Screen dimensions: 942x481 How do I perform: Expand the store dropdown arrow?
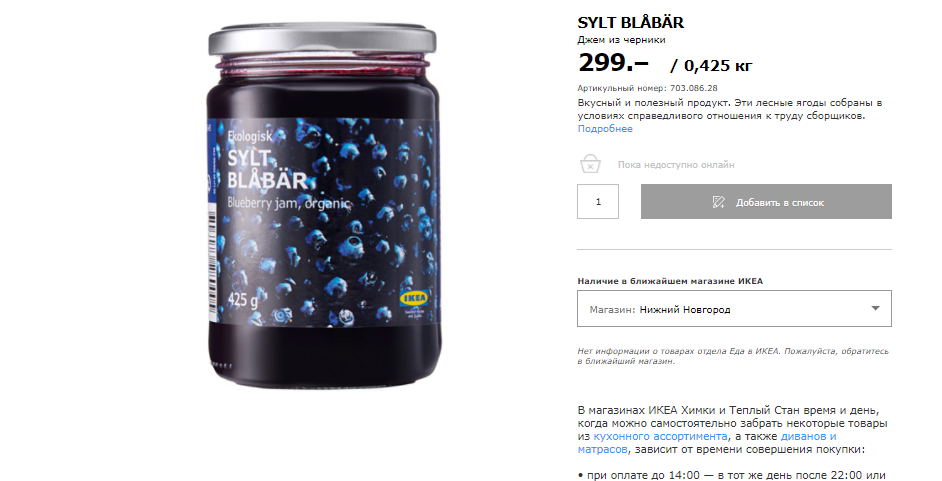tap(875, 308)
